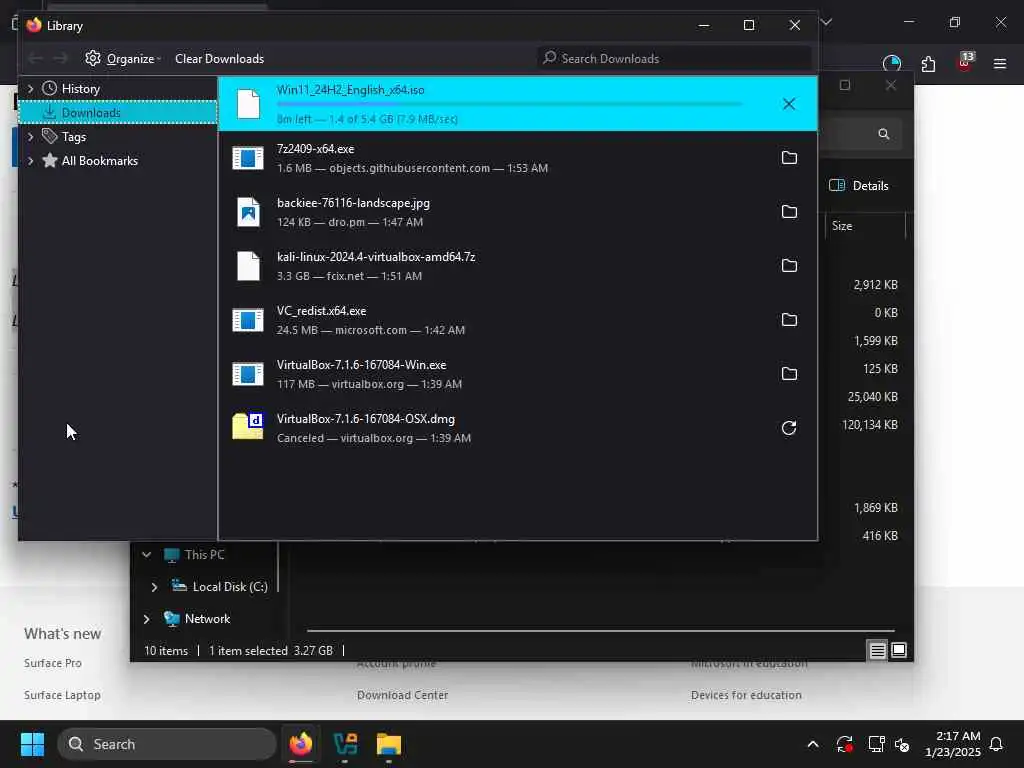This screenshot has height=768, width=1024.
Task: Select Network in File Explorer tree
Action: tap(207, 618)
